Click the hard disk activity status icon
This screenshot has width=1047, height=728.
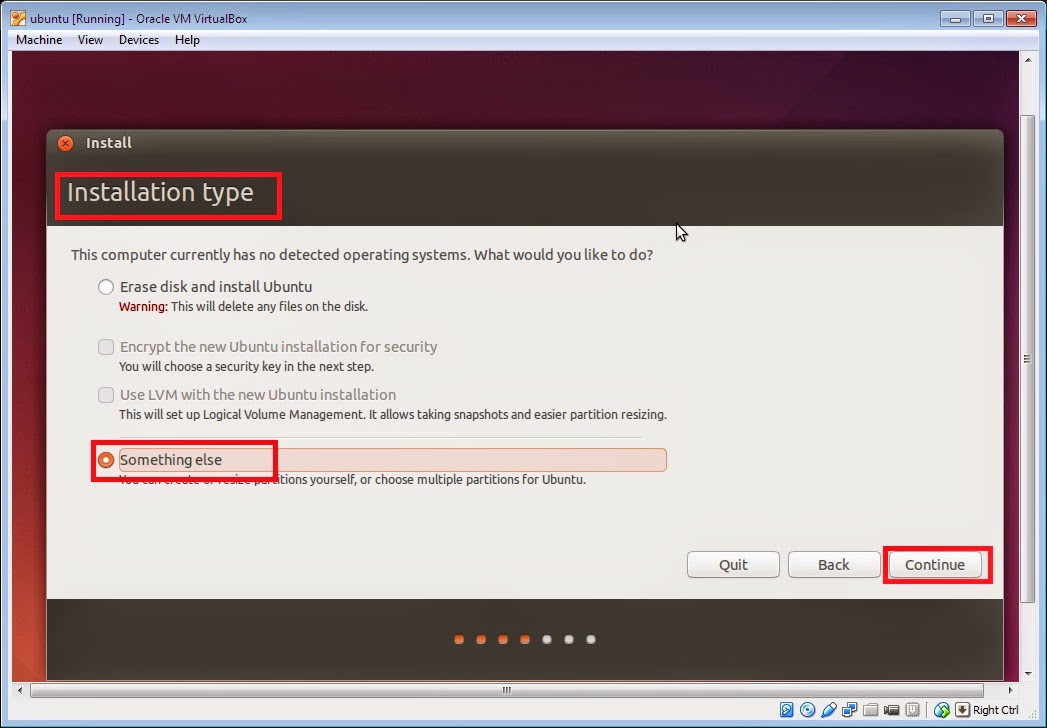787,709
